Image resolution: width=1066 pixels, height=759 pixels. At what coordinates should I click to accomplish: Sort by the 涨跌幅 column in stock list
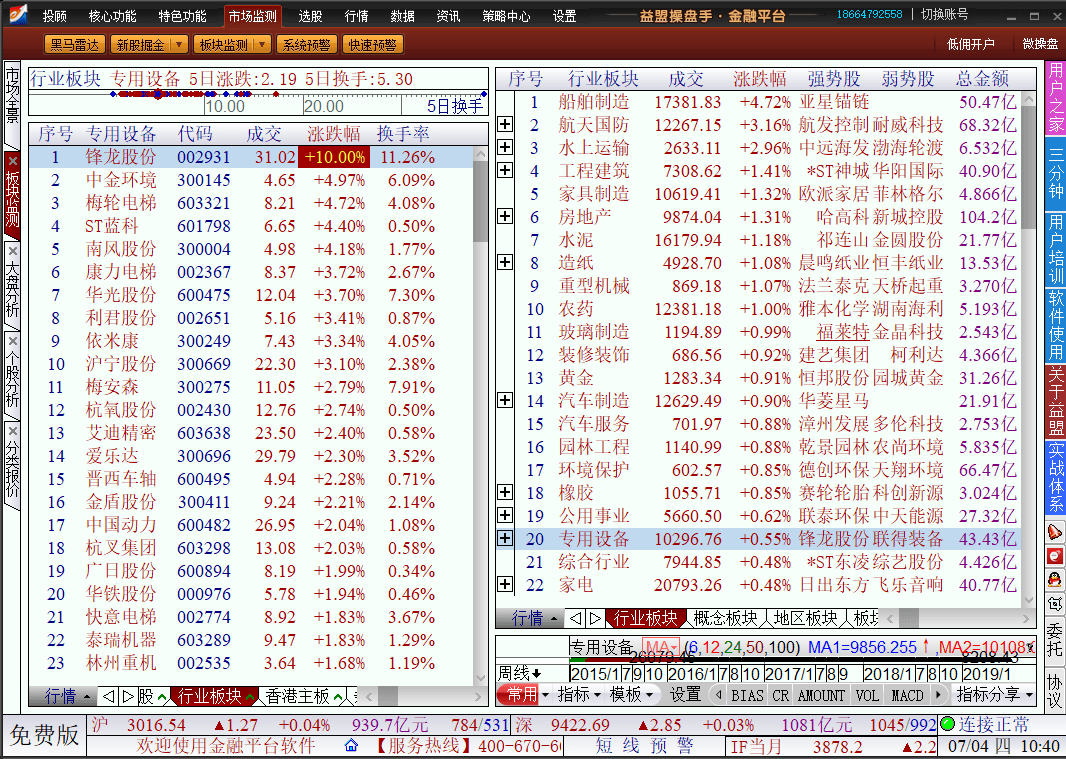pyautogui.click(x=334, y=134)
